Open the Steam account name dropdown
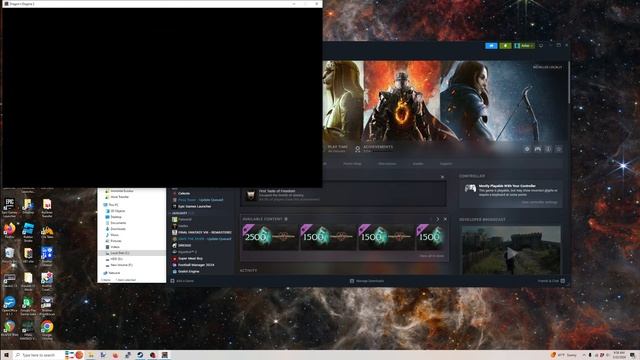 (524, 46)
